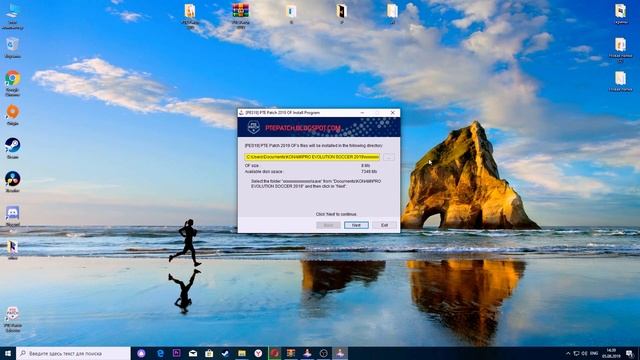
Task: Open the Mail app from taskbar
Action: [193, 353]
